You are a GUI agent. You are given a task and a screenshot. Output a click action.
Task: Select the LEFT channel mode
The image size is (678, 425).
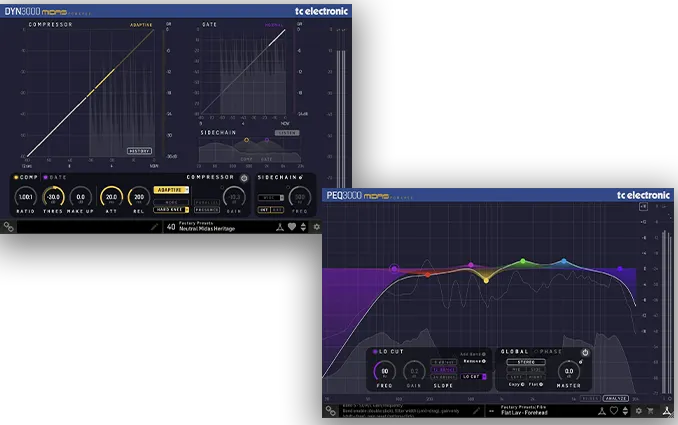(x=516, y=377)
